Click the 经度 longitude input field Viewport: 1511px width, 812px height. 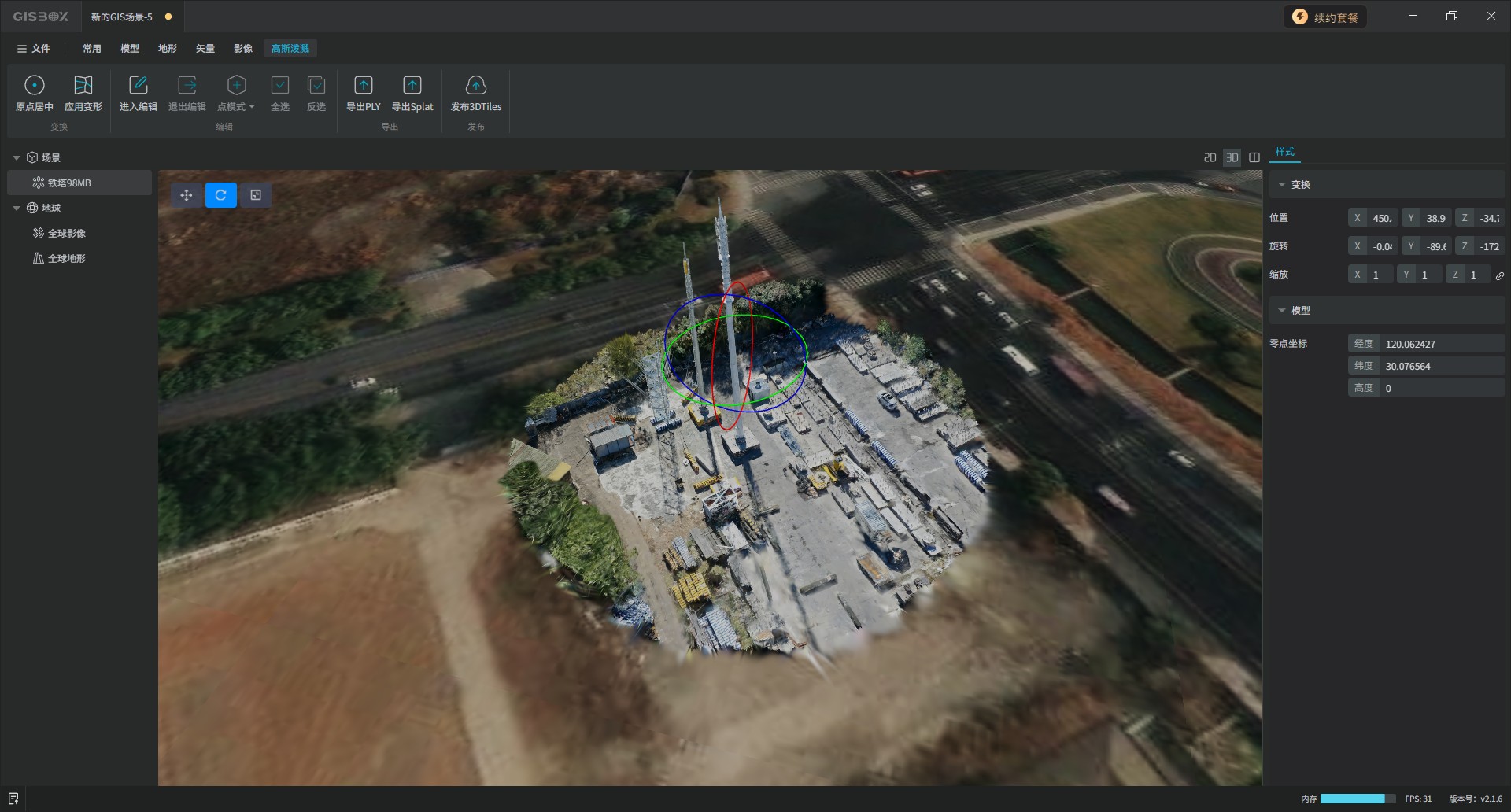pyautogui.click(x=1440, y=345)
